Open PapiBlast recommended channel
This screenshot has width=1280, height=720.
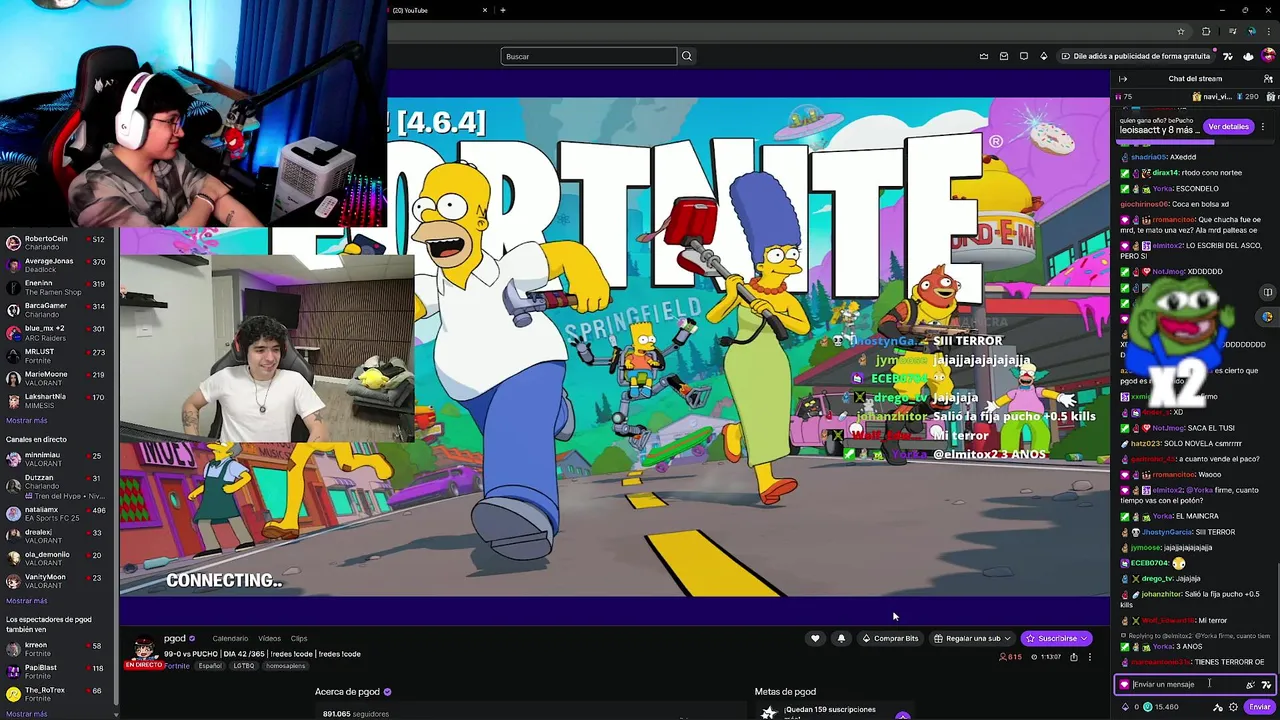tap(58, 671)
